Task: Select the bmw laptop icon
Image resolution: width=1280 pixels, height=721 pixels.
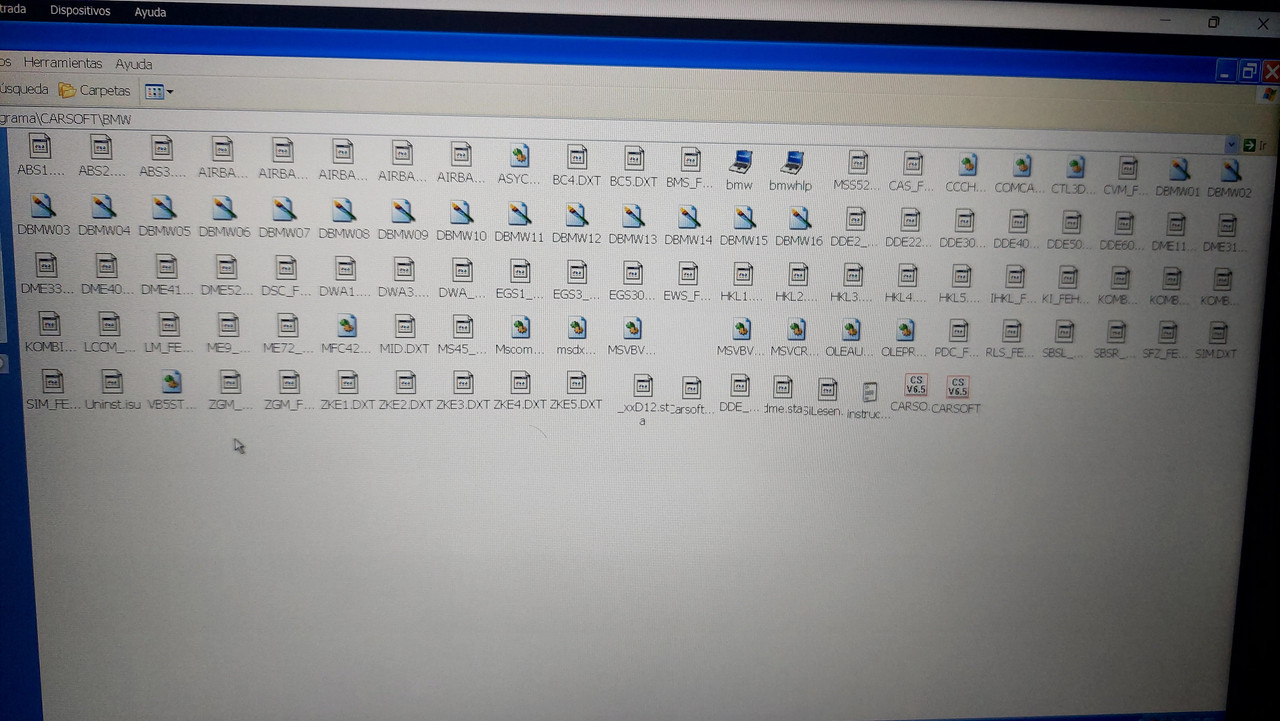Action: (740, 161)
